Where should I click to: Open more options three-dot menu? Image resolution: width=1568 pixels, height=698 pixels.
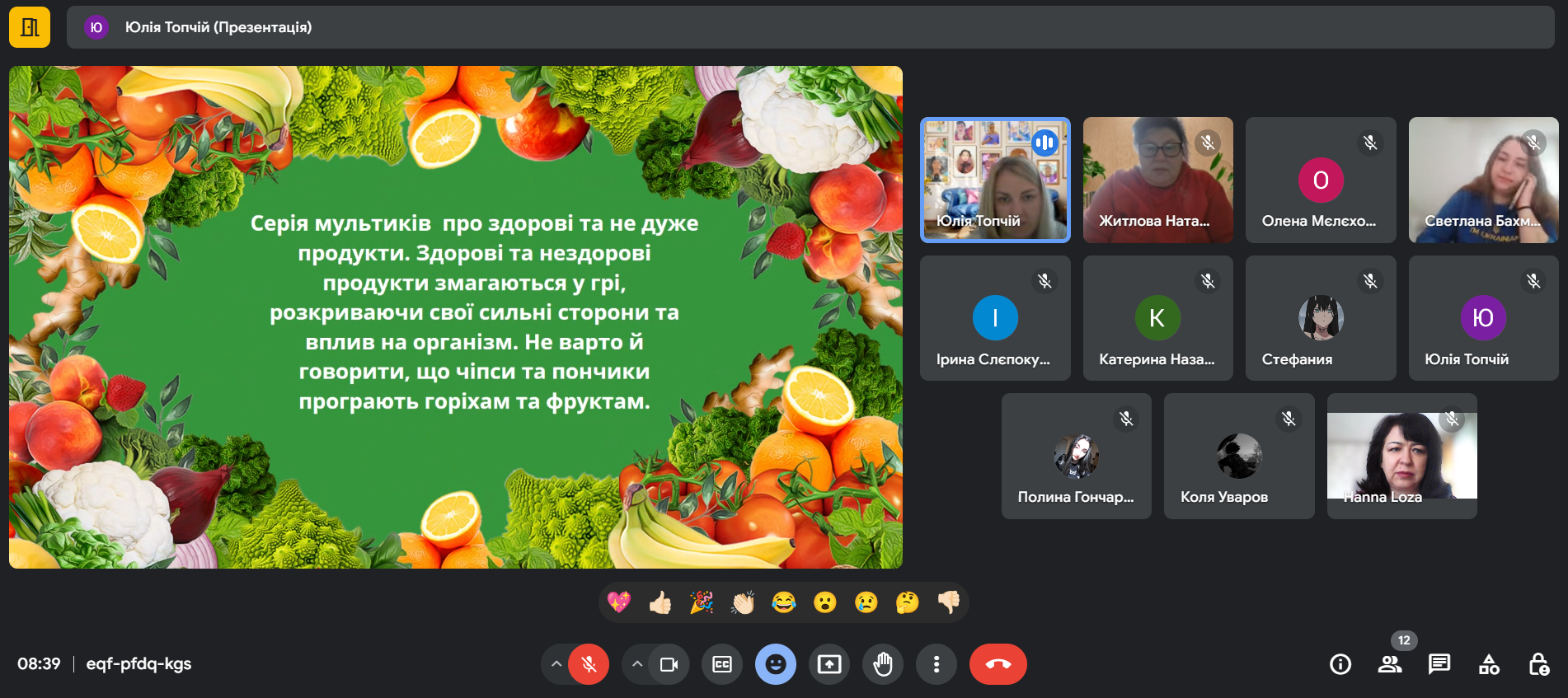[x=937, y=664]
